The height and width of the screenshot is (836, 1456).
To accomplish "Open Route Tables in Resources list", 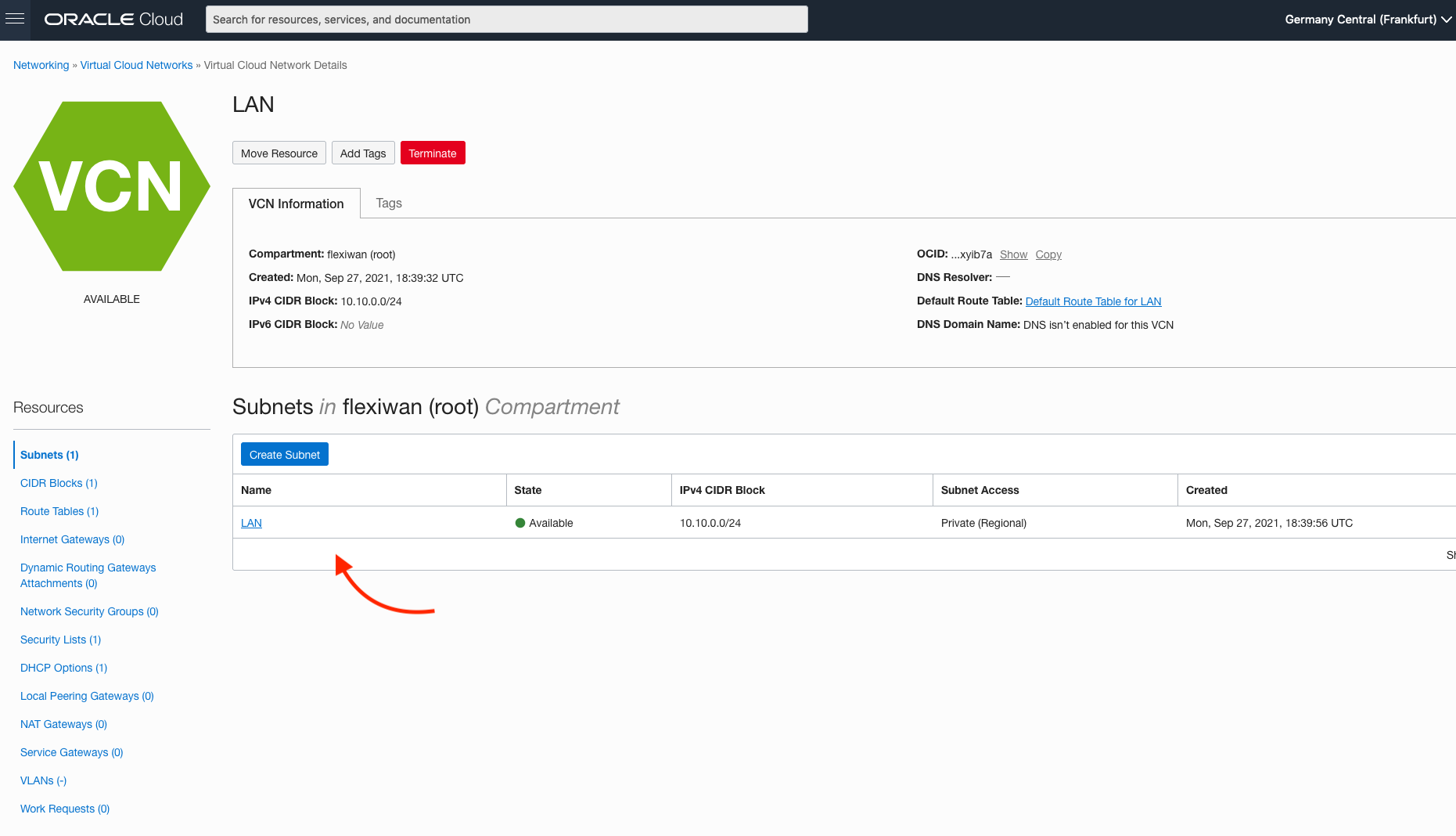I will (59, 511).
